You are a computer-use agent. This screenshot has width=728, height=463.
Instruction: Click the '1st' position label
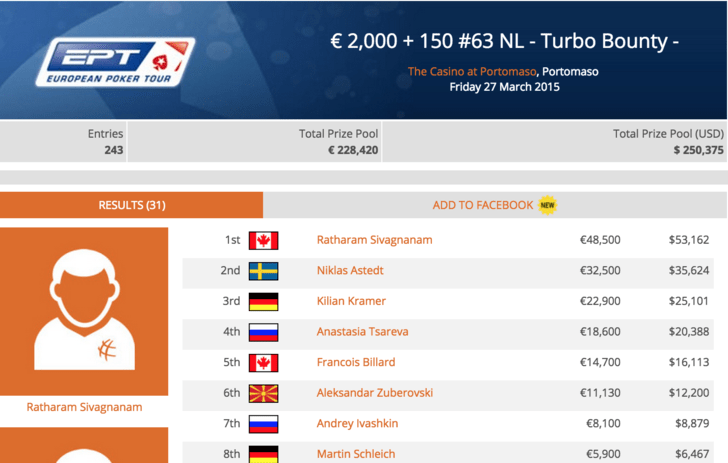[x=233, y=240]
